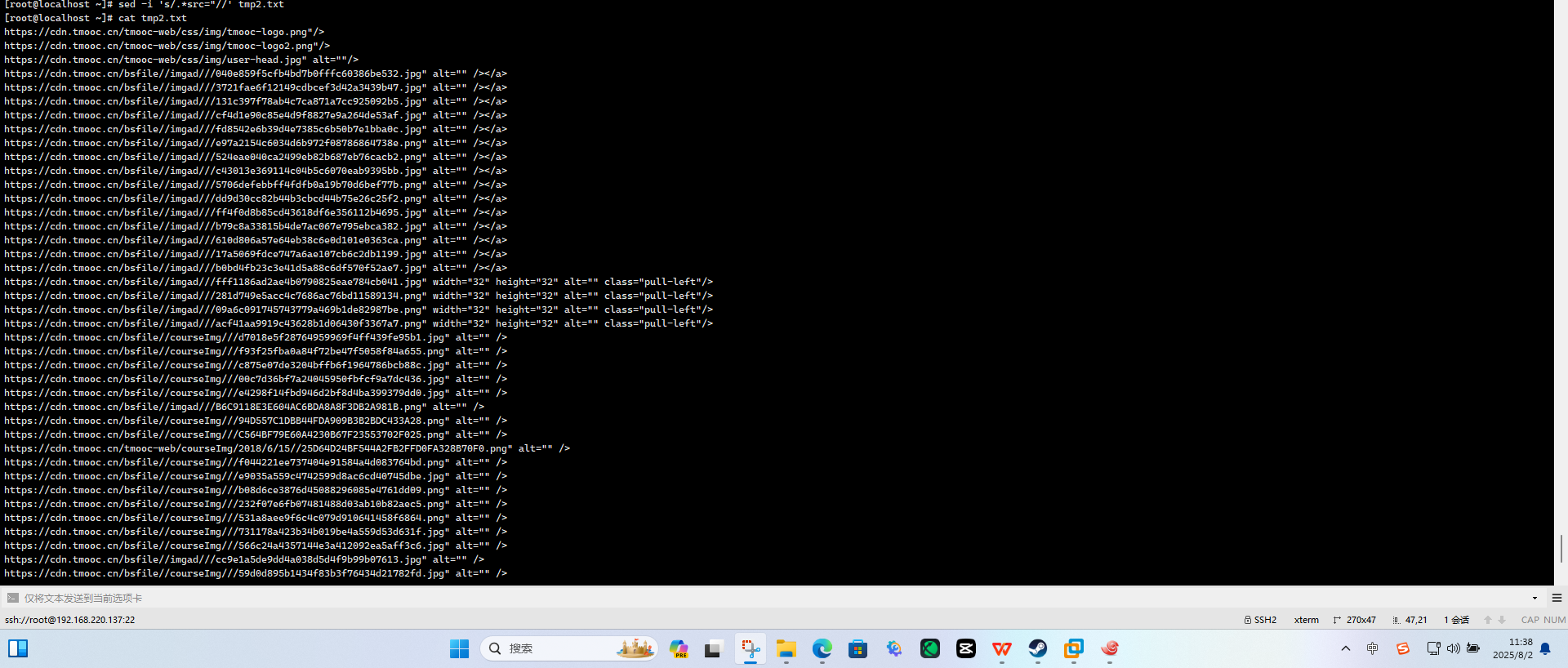This screenshot has height=668, width=1568.
Task: Click the taskbar 搜索 search box
Action: [569, 648]
